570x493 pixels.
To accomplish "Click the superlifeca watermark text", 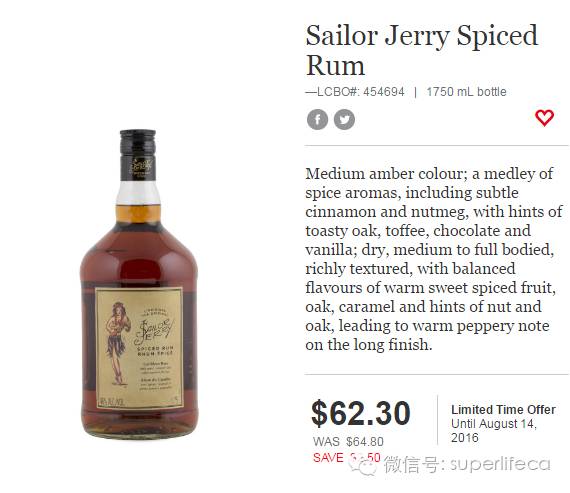I will pos(500,465).
